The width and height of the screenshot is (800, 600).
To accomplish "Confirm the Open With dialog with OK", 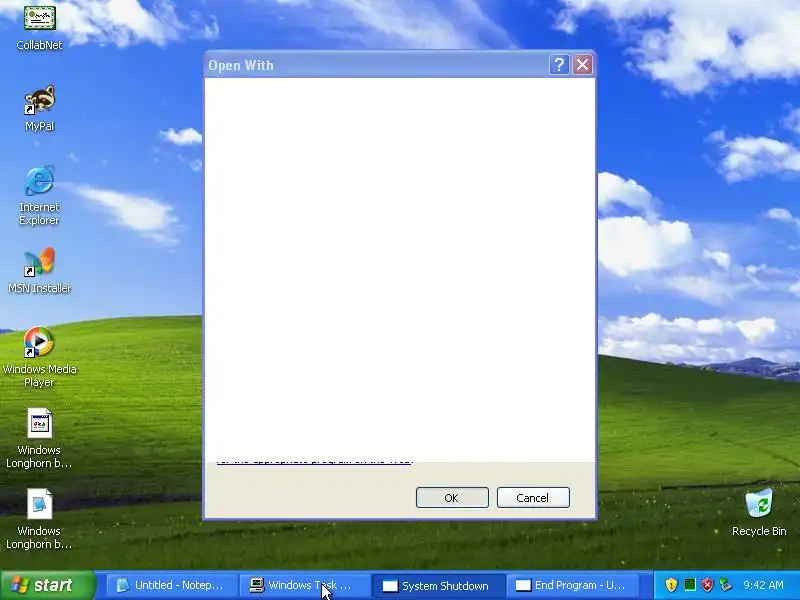I will [452, 497].
